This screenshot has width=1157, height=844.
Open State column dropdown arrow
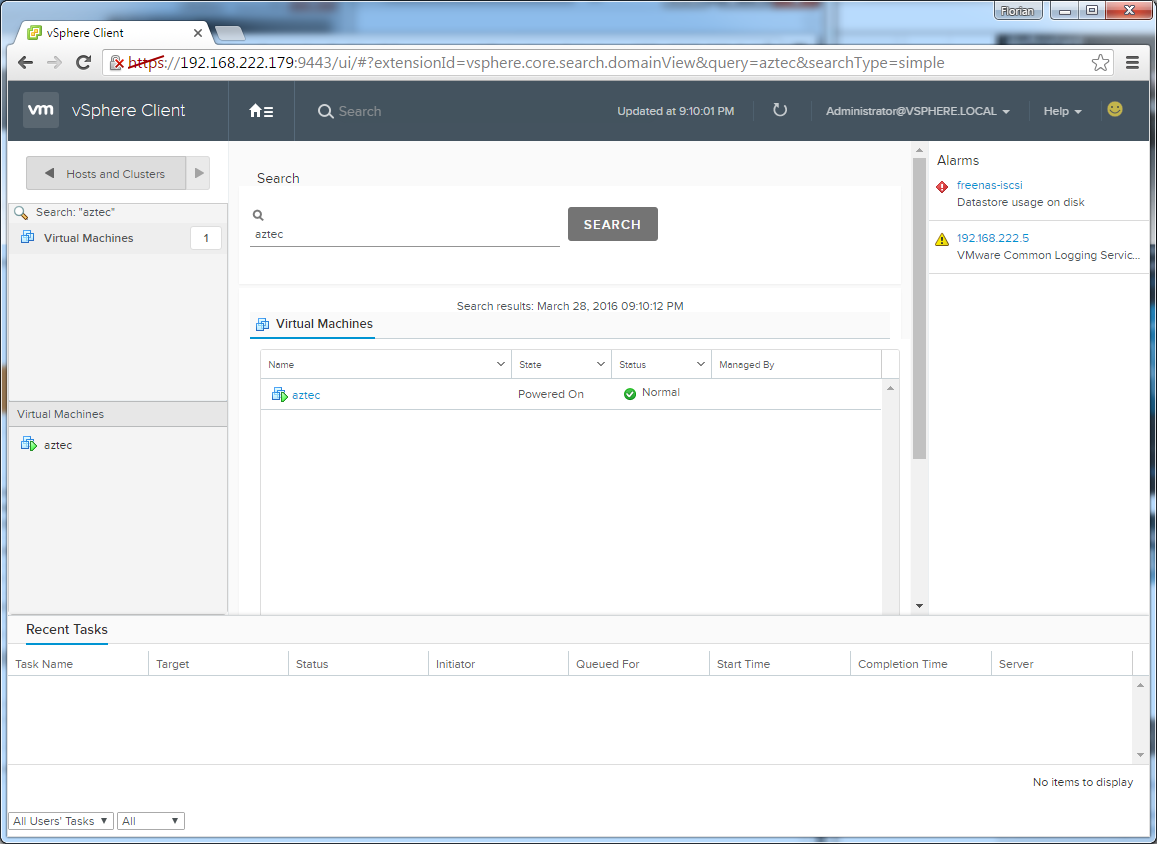[x=601, y=364]
